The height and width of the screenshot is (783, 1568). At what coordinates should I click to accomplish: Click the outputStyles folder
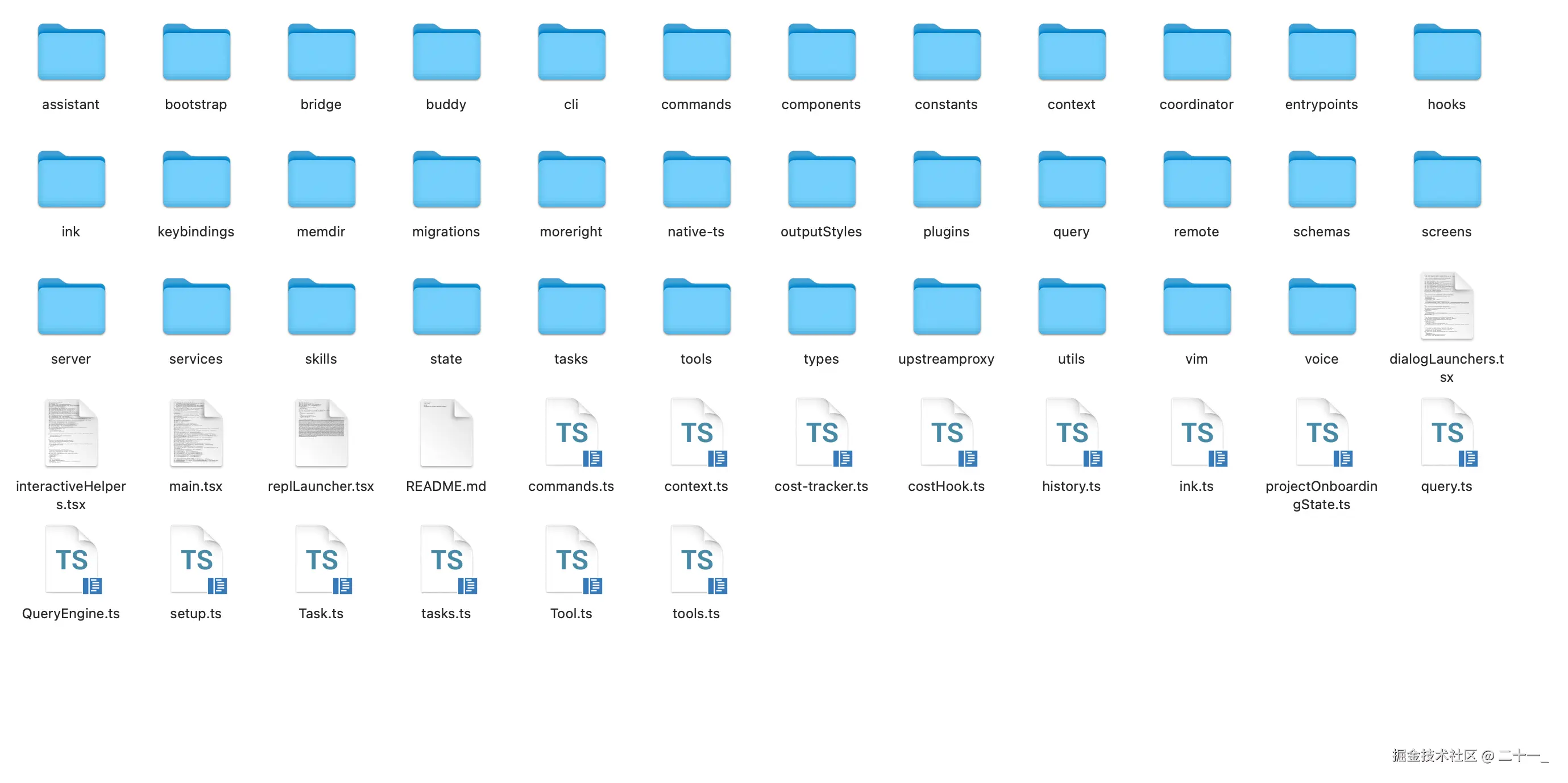tap(821, 181)
